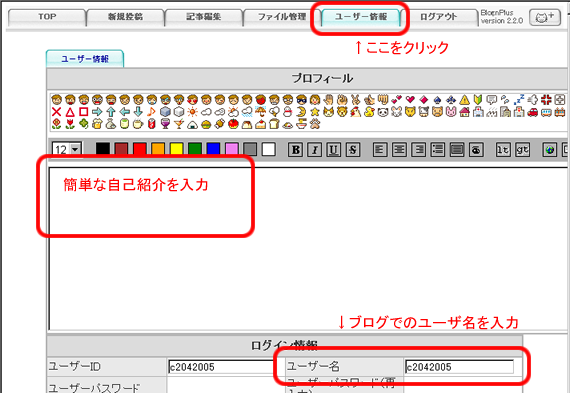Insert a bulleted list
The image size is (570, 393).
point(438,149)
